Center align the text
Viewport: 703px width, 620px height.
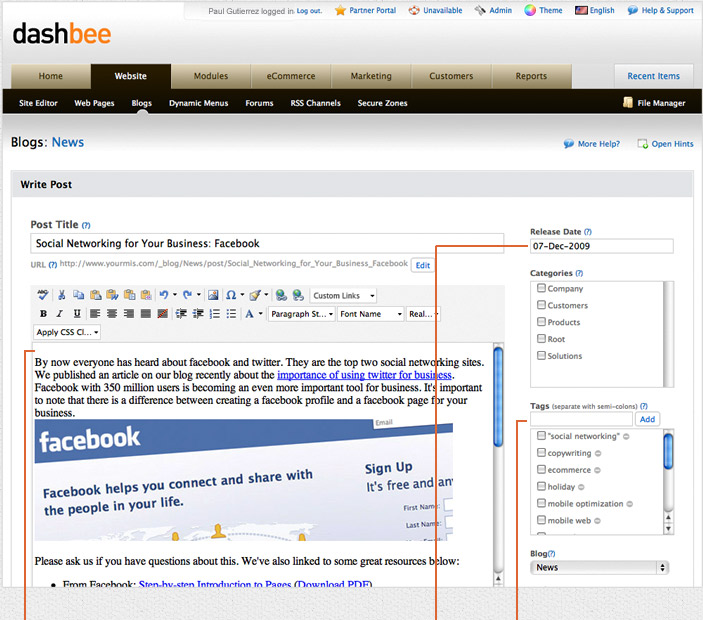[x=112, y=313]
